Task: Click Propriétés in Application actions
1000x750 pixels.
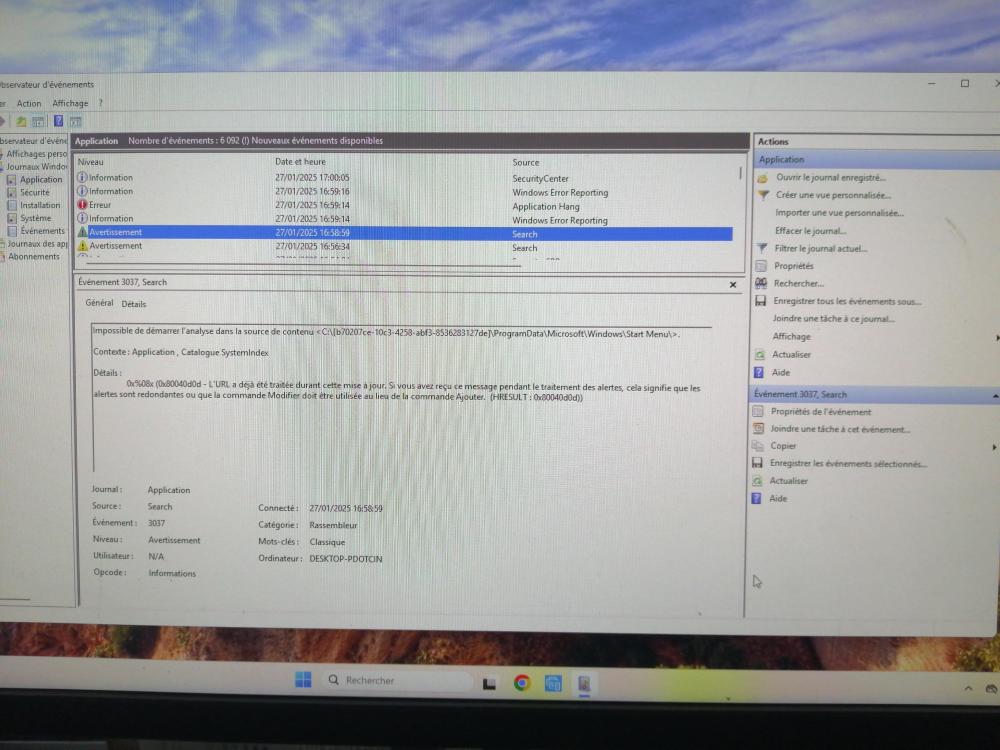Action: point(793,266)
